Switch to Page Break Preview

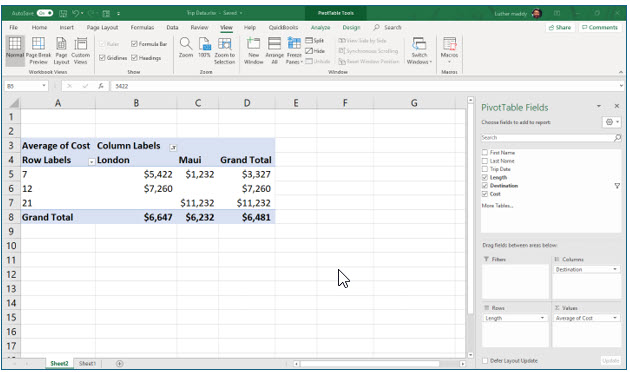pos(38,51)
